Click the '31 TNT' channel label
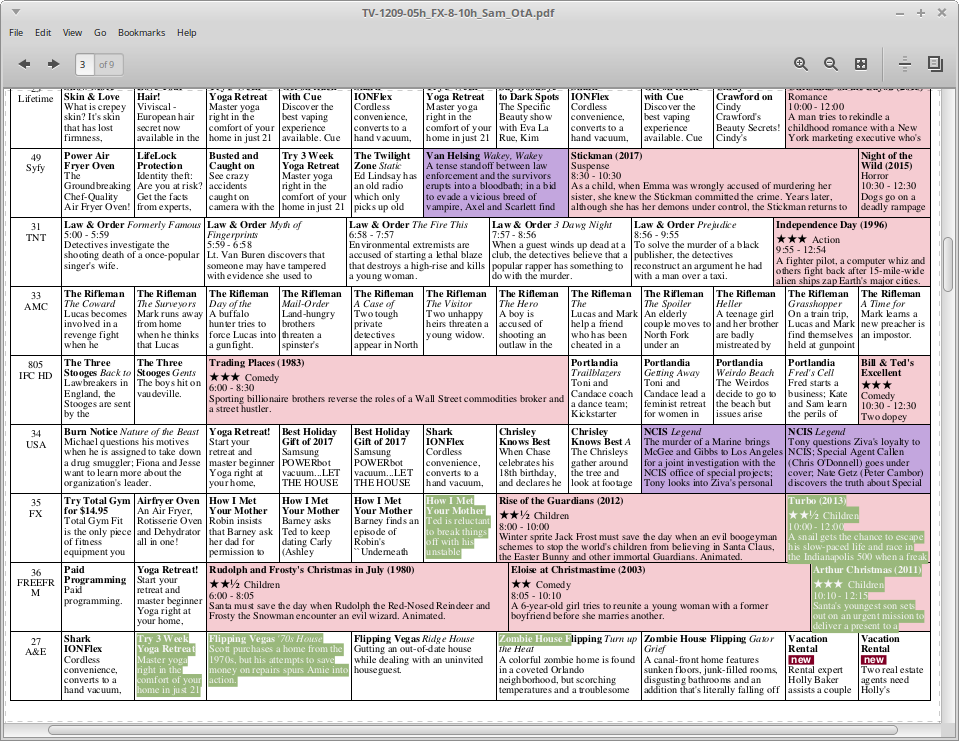Image resolution: width=959 pixels, height=741 pixels. 35,232
